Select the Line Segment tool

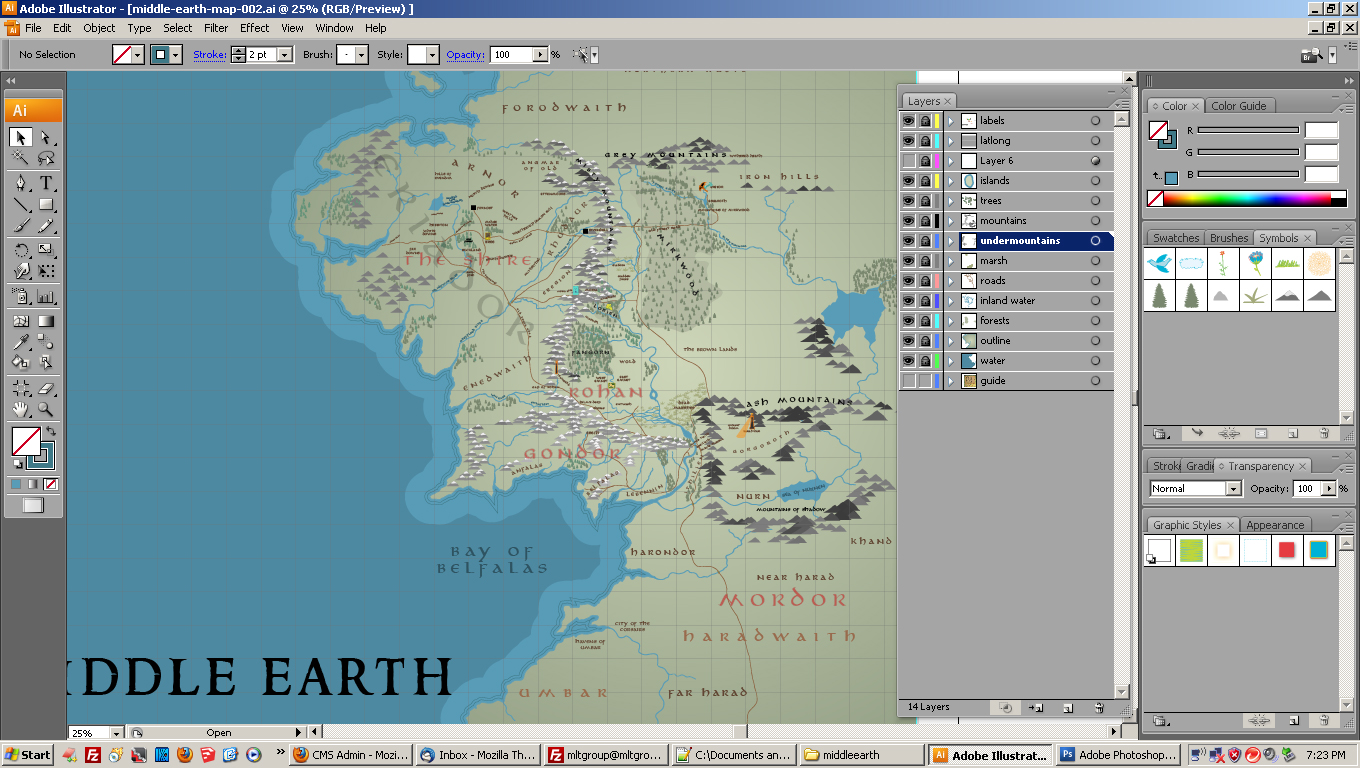click(x=21, y=205)
